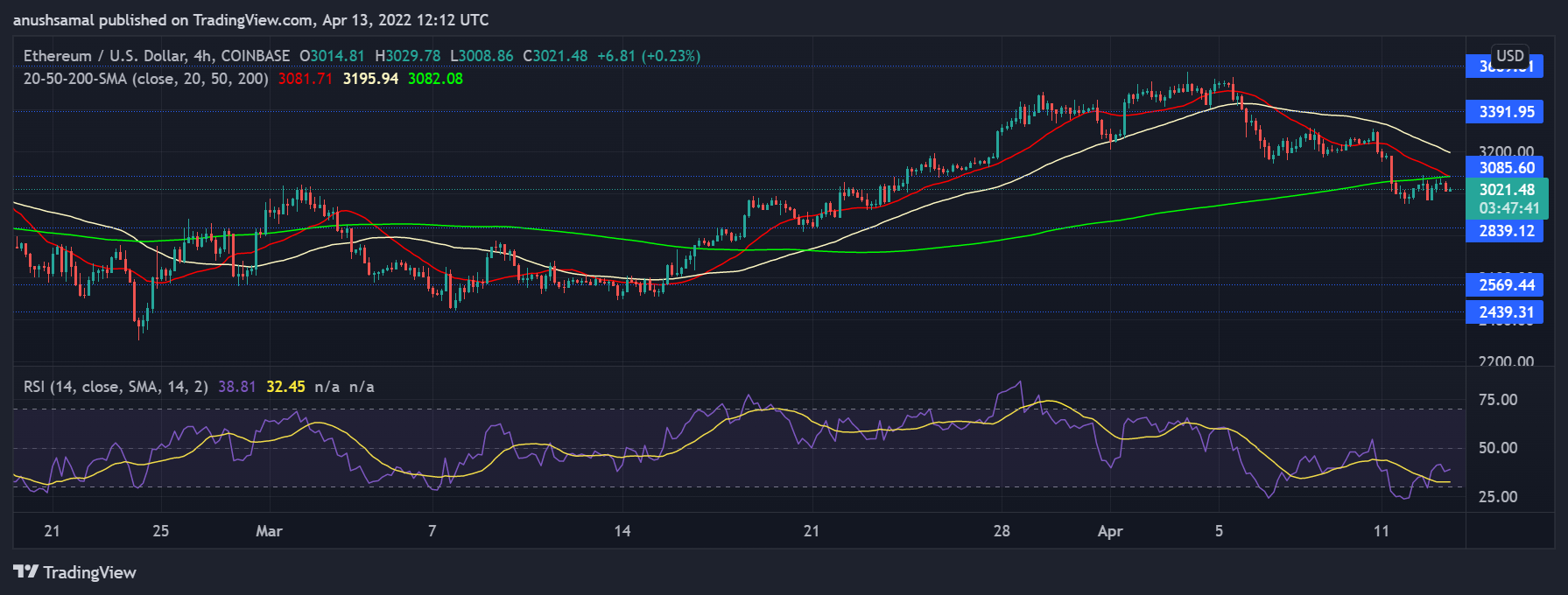This screenshot has height=595, width=1568.
Task: Click the 3085.60 price level label
Action: (x=1506, y=168)
